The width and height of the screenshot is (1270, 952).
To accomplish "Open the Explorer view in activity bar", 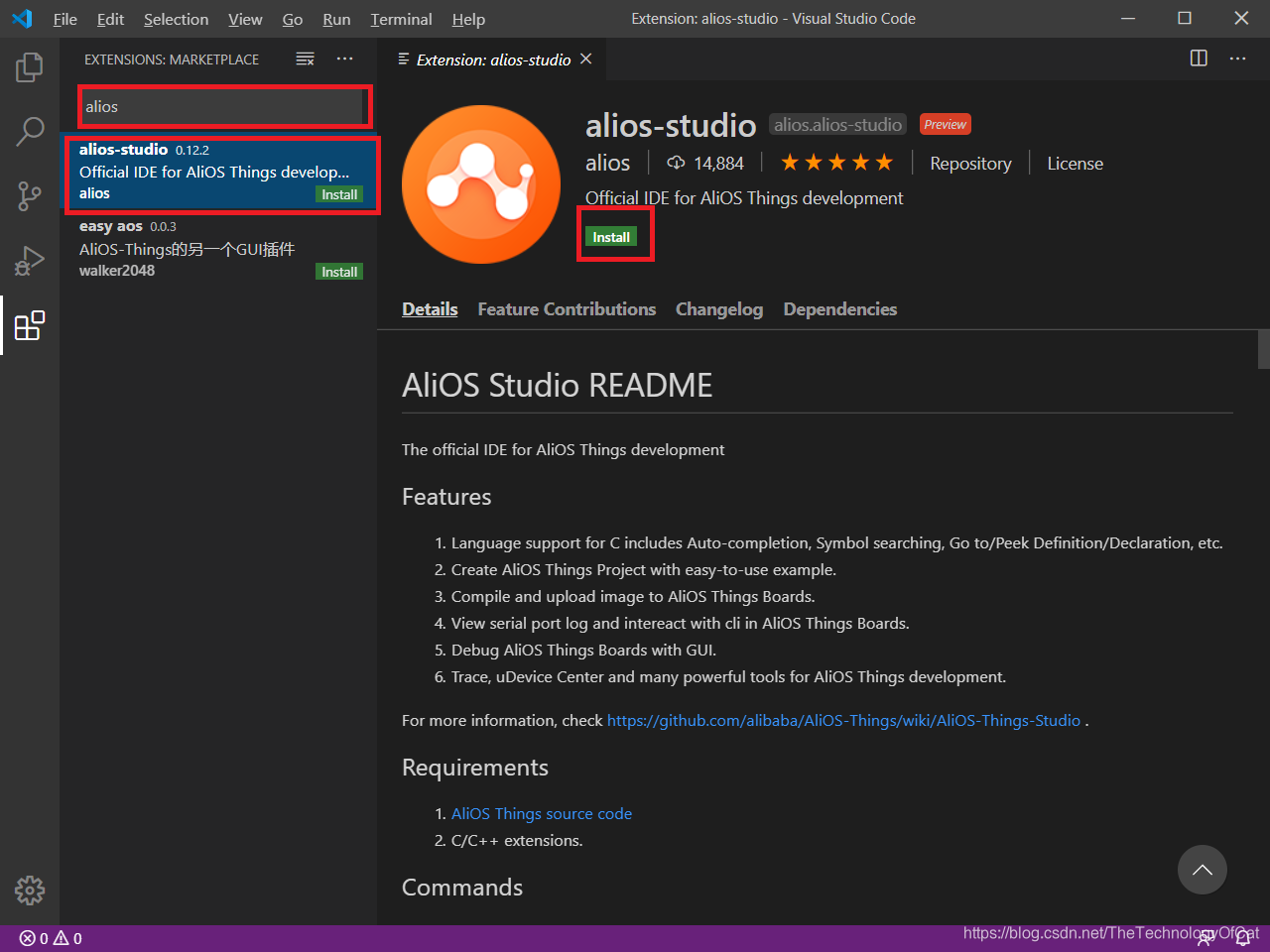I will (x=30, y=67).
